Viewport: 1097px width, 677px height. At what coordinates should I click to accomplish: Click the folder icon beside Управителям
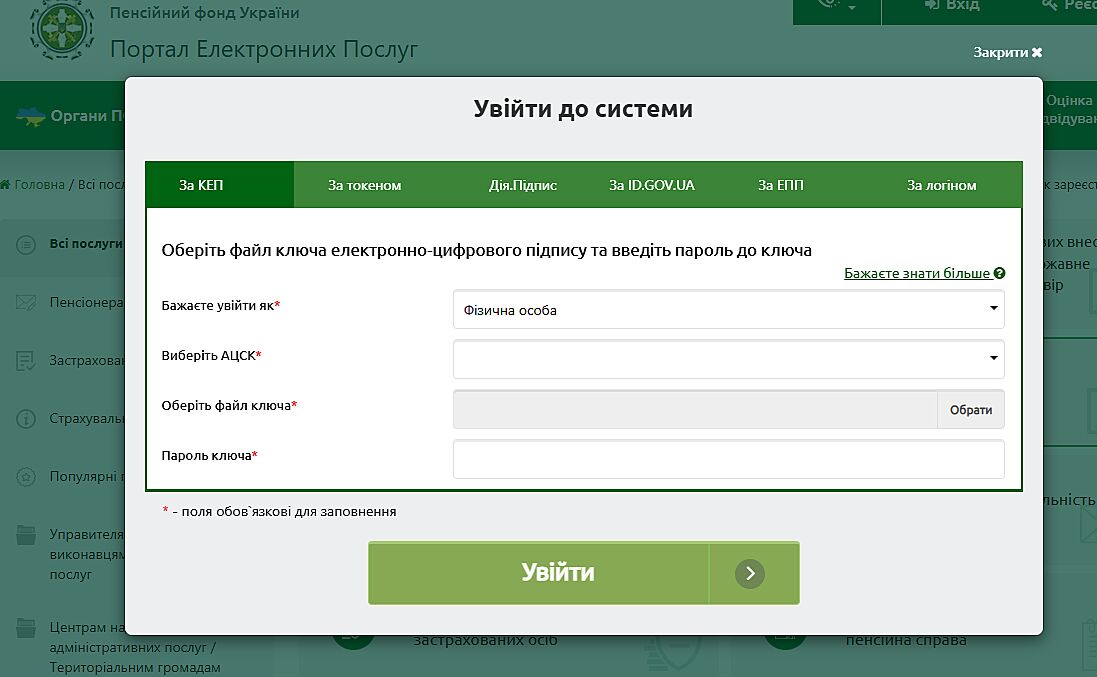[x=27, y=535]
